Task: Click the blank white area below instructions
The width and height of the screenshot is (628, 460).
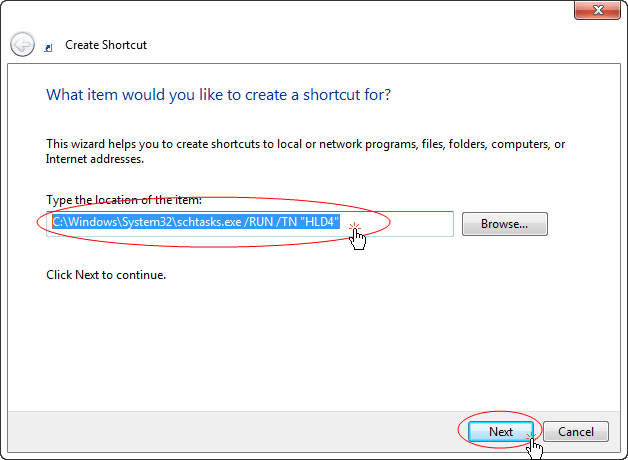Action: pos(314,344)
